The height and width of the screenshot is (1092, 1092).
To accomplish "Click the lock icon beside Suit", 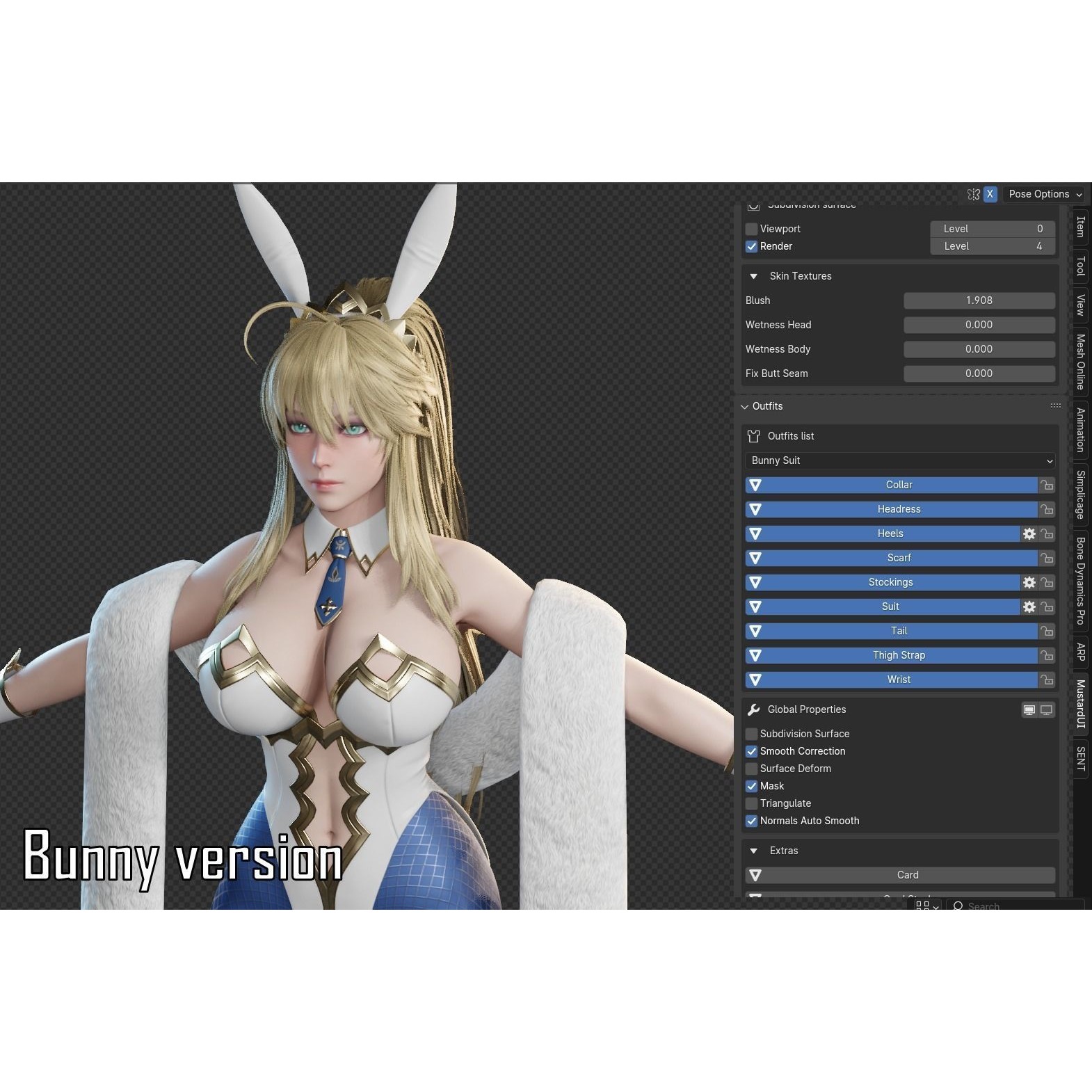I will click(1047, 607).
